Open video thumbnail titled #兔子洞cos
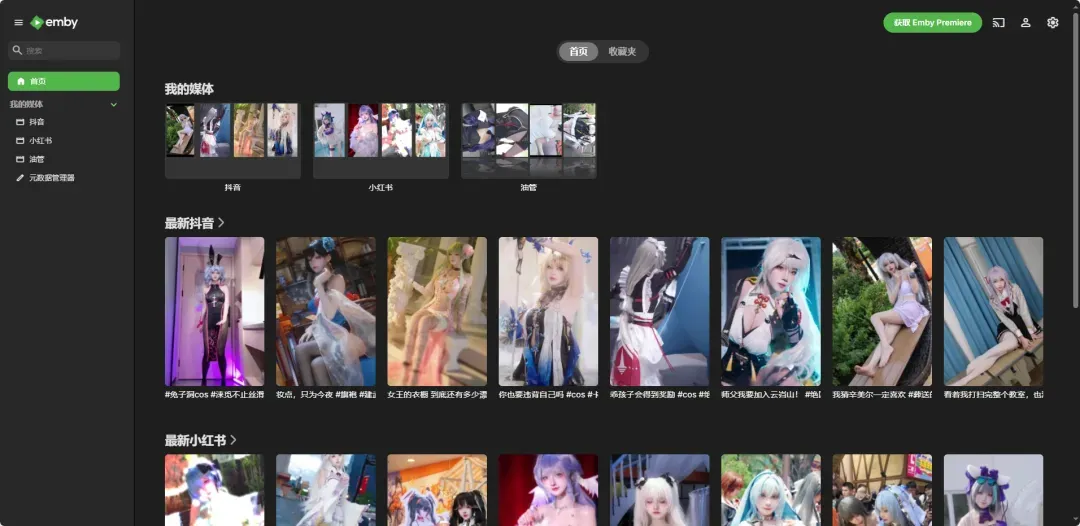Viewport: 1080px width, 526px height. click(x=214, y=311)
